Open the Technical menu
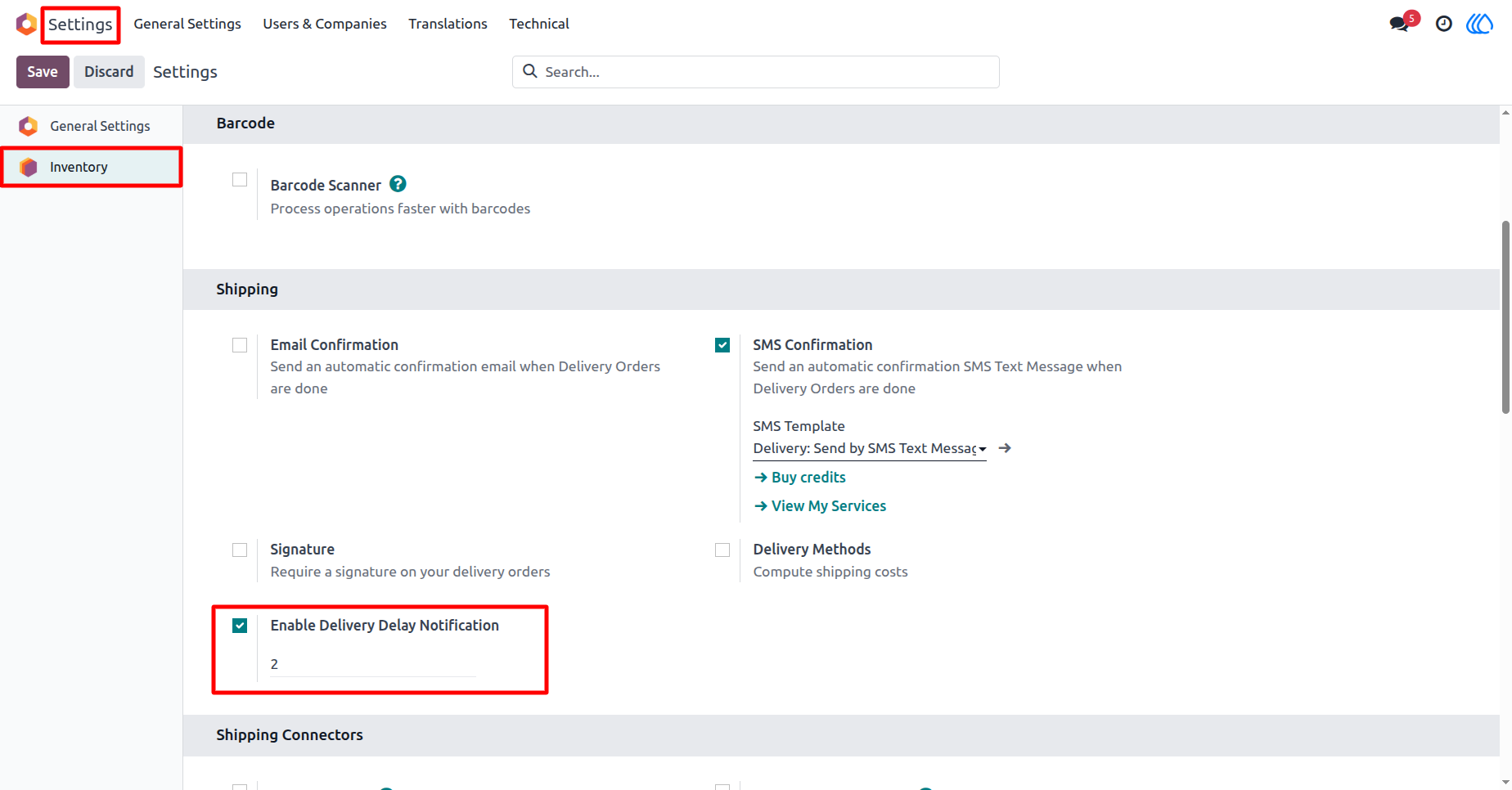Viewport: 1512px width, 790px height. tap(539, 24)
